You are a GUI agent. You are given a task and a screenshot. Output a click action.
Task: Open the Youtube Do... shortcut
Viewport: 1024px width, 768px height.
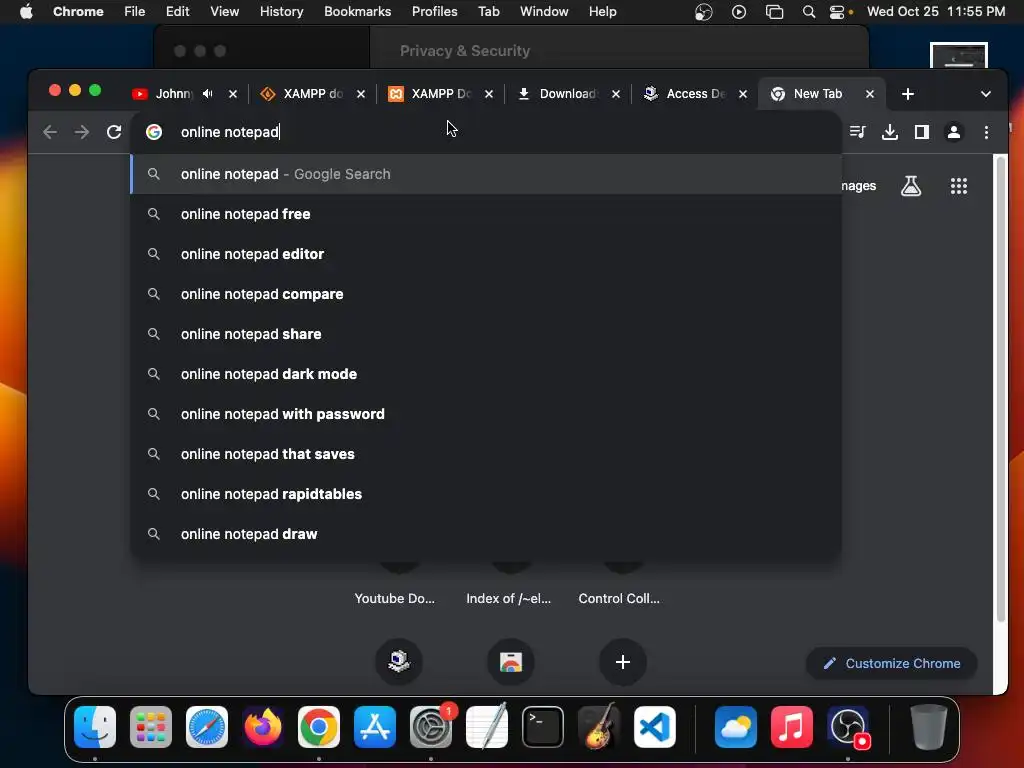coord(394,599)
